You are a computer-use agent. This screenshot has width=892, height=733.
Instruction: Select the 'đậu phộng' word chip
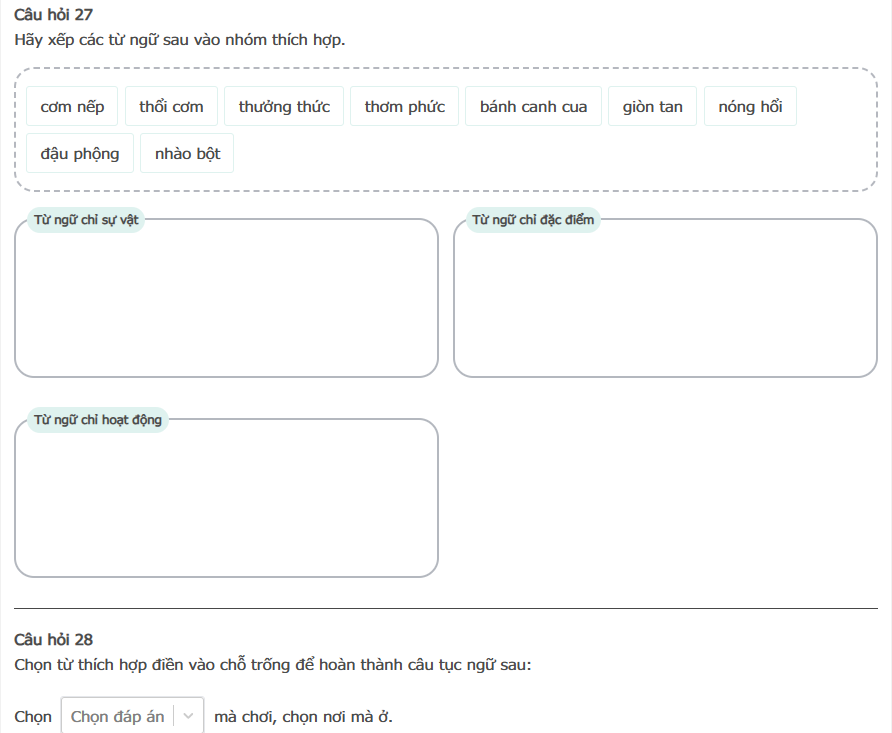(x=80, y=154)
